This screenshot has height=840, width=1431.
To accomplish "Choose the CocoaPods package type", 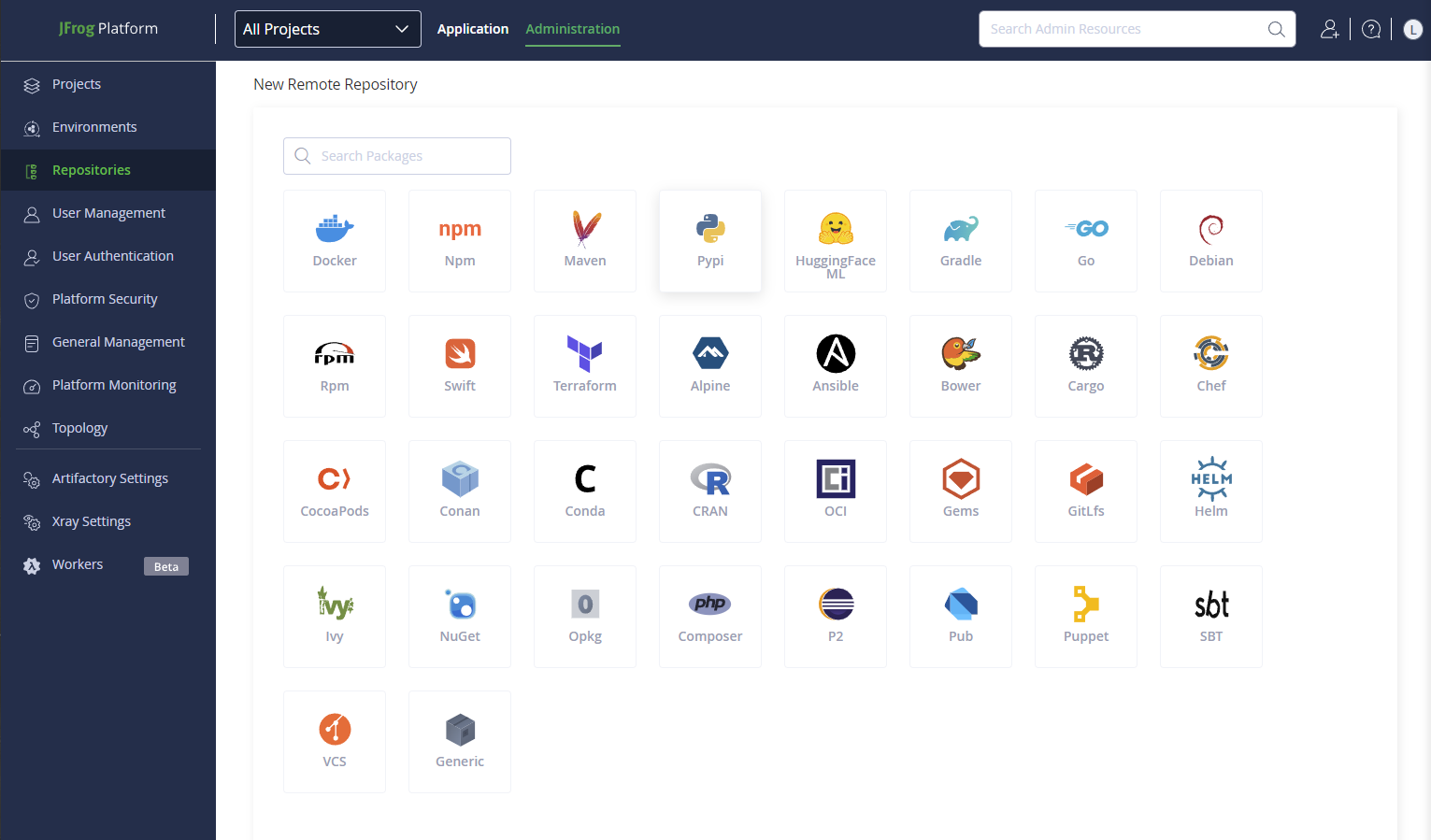I will (335, 491).
